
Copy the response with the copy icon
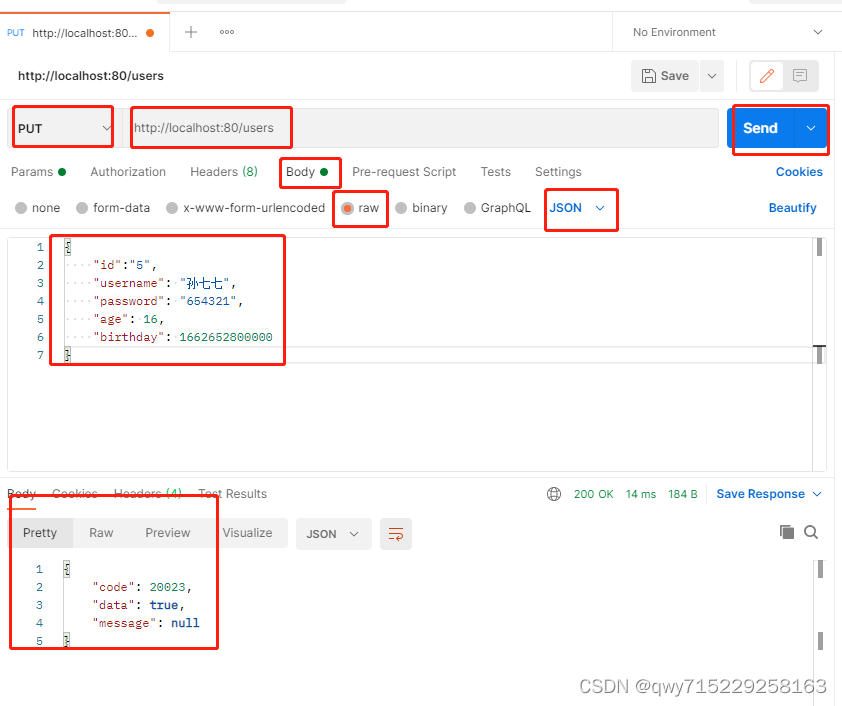point(787,532)
